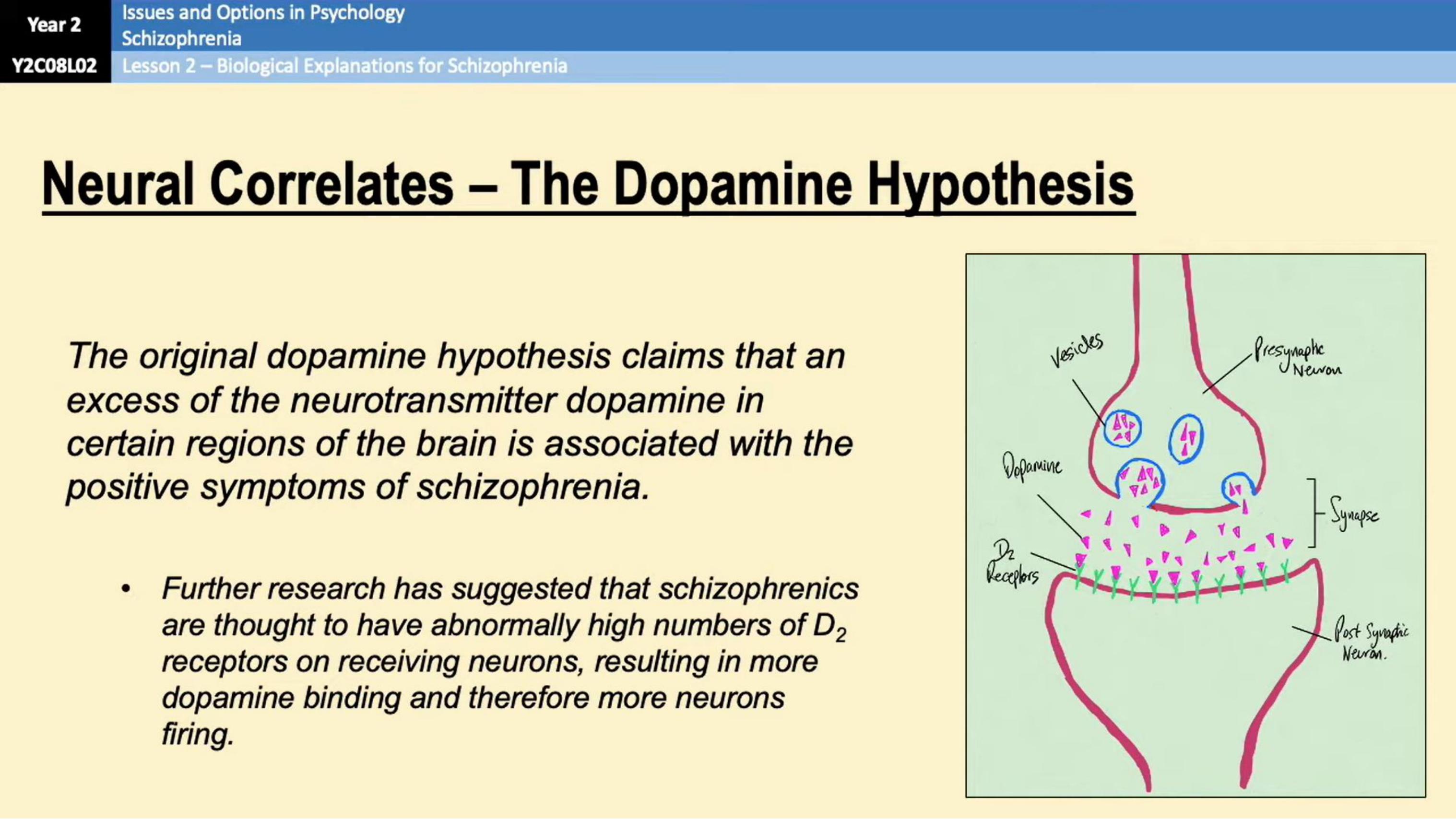
Task: Click the Synapse bracket label
Action: [x=1353, y=514]
